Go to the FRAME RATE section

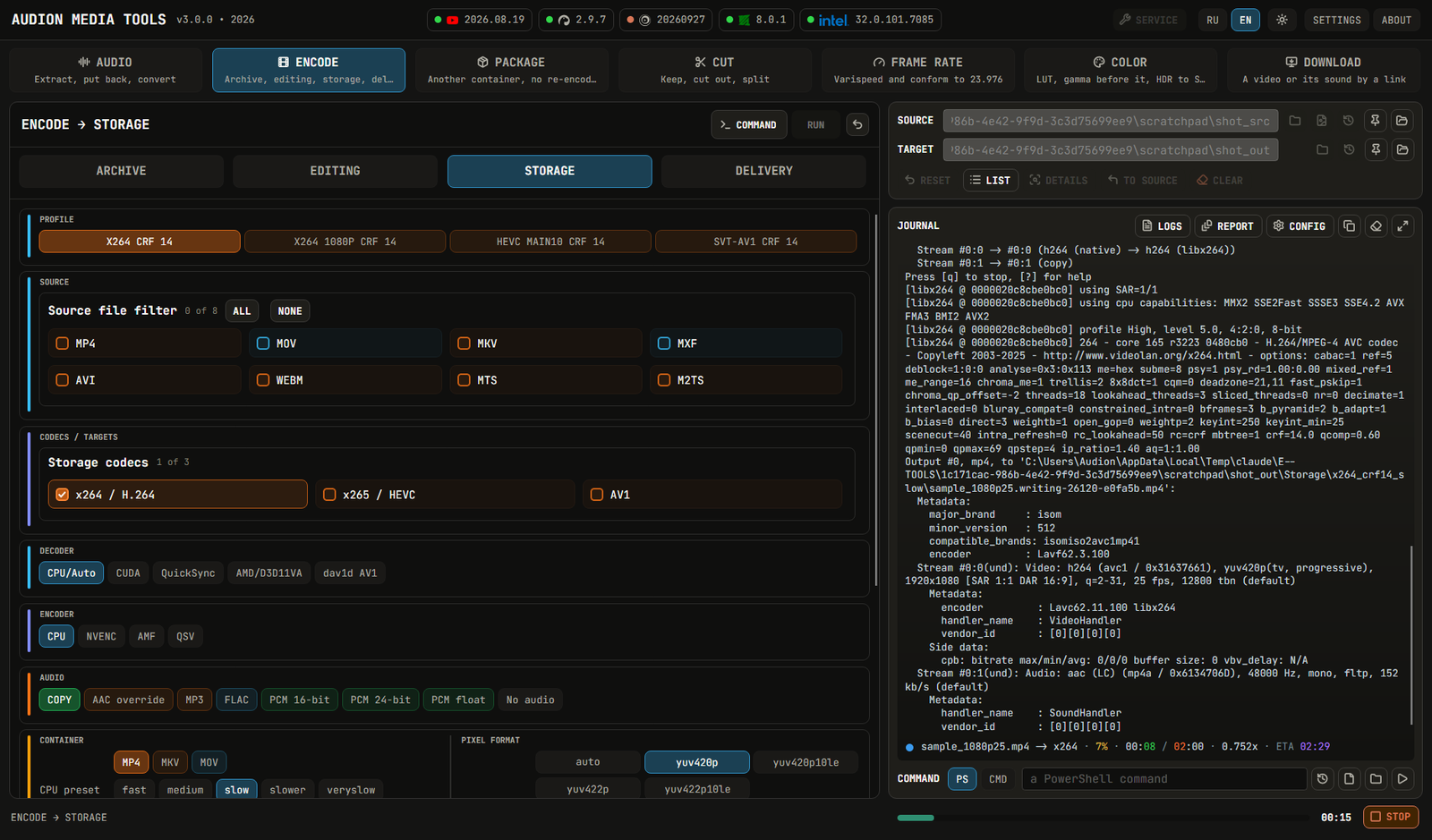pos(918,70)
